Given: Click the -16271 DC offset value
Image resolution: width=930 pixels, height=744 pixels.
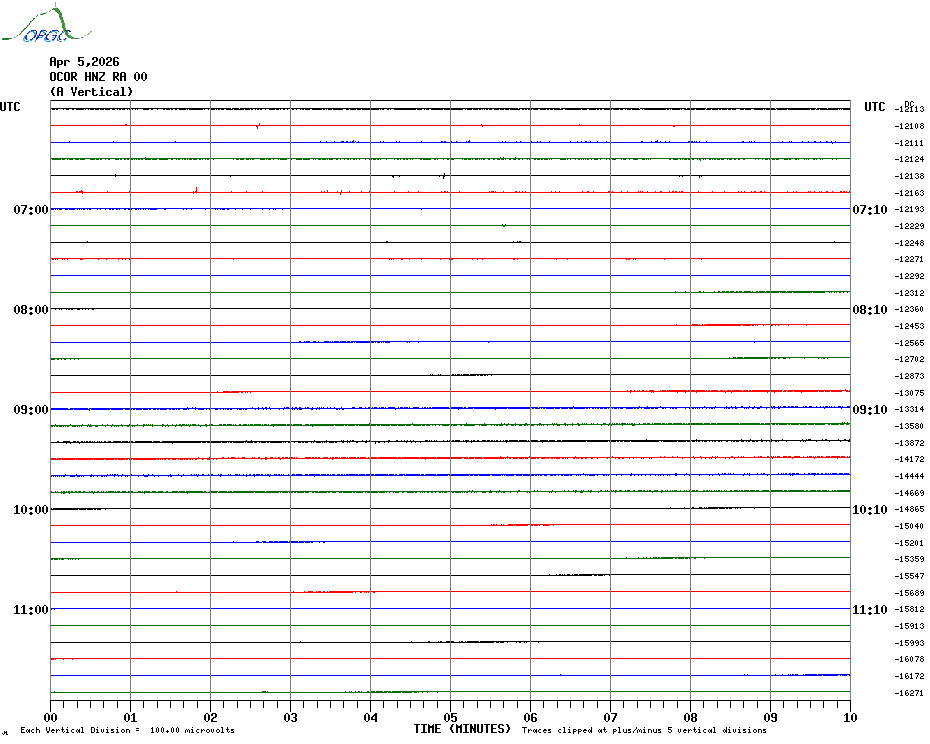Looking at the screenshot, I should (911, 693).
